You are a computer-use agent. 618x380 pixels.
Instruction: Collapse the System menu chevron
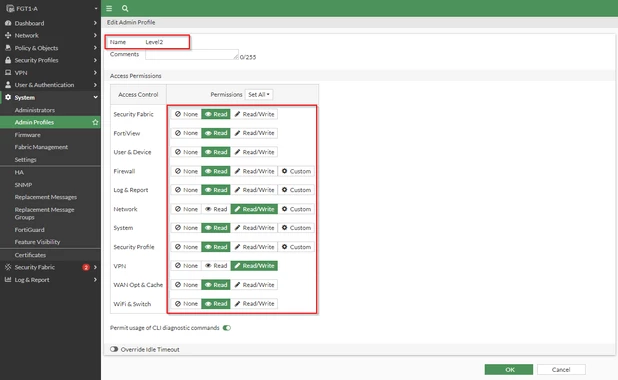point(95,97)
